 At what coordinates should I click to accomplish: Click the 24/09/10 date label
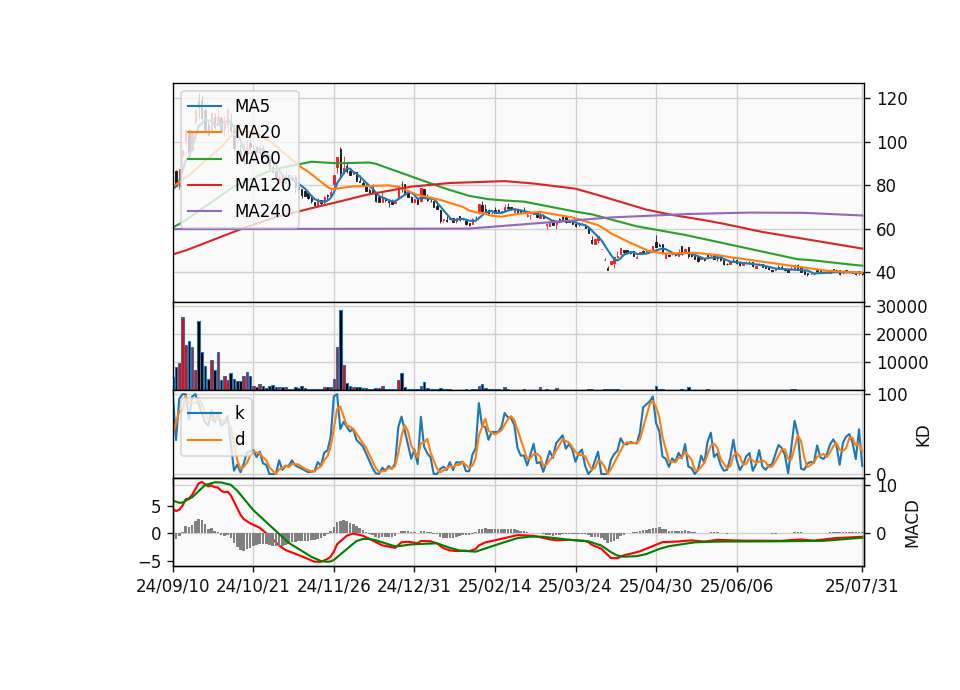pyautogui.click(x=173, y=586)
